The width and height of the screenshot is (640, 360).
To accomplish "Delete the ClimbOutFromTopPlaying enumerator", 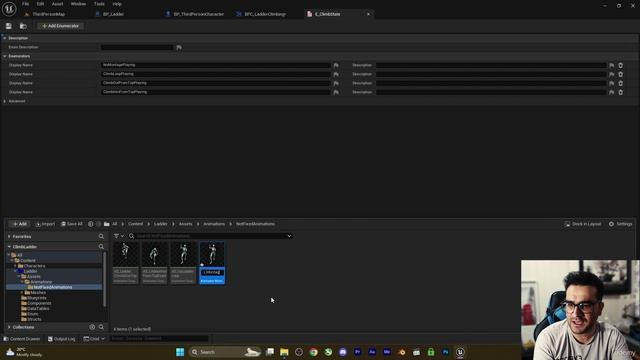I will [620, 83].
